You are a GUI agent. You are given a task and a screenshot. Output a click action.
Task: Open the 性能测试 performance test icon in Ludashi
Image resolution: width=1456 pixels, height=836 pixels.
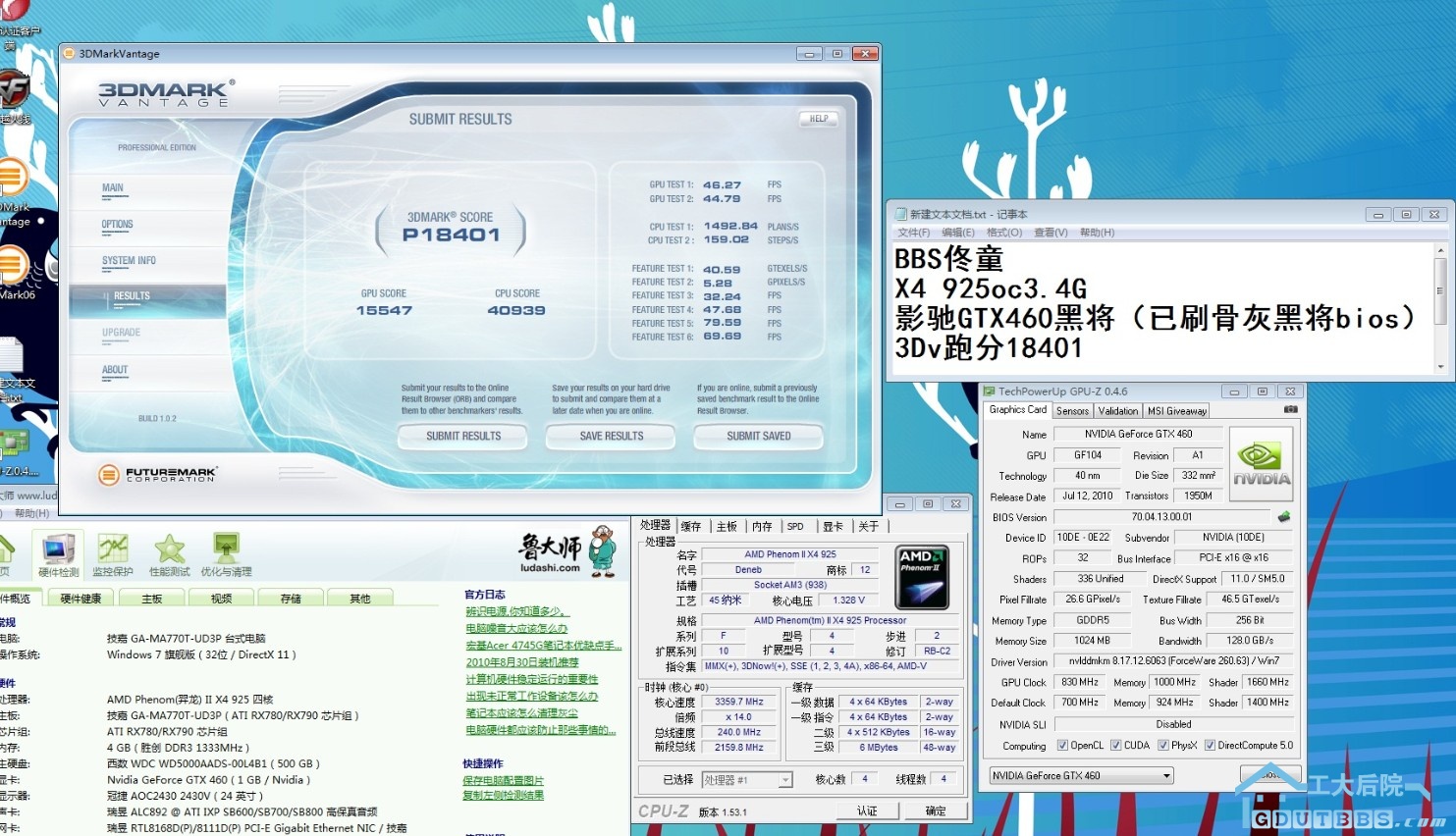click(x=169, y=554)
